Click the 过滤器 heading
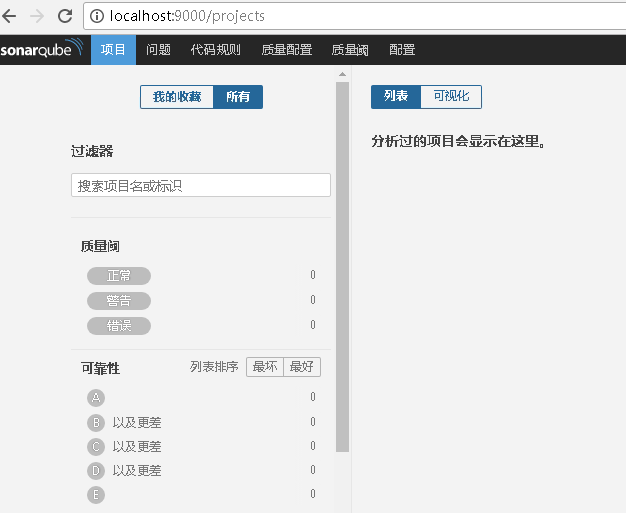This screenshot has height=513, width=626. click(92, 151)
